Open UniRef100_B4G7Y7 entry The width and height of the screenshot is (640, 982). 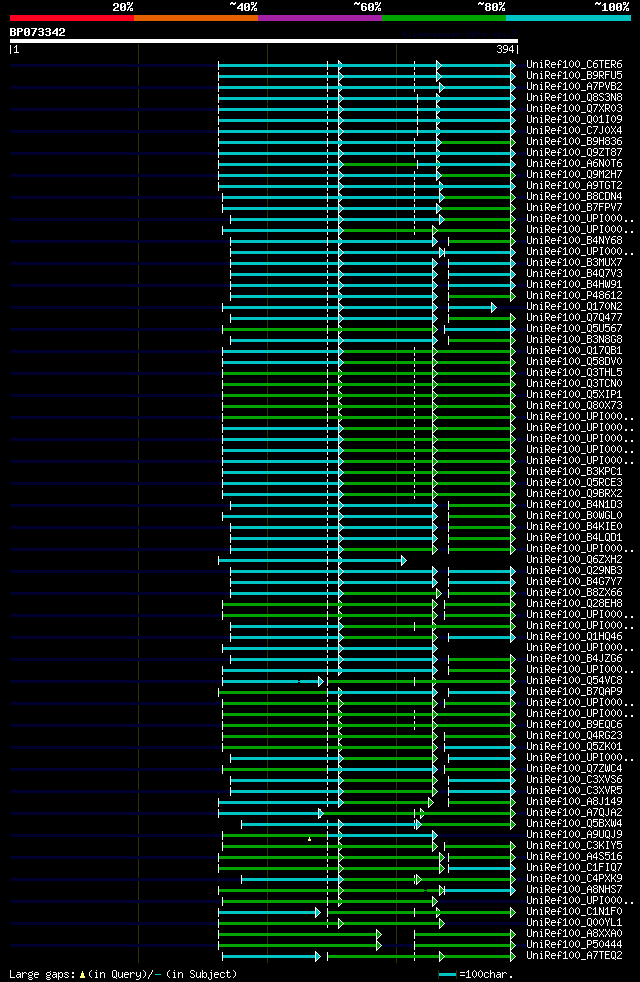coord(574,582)
